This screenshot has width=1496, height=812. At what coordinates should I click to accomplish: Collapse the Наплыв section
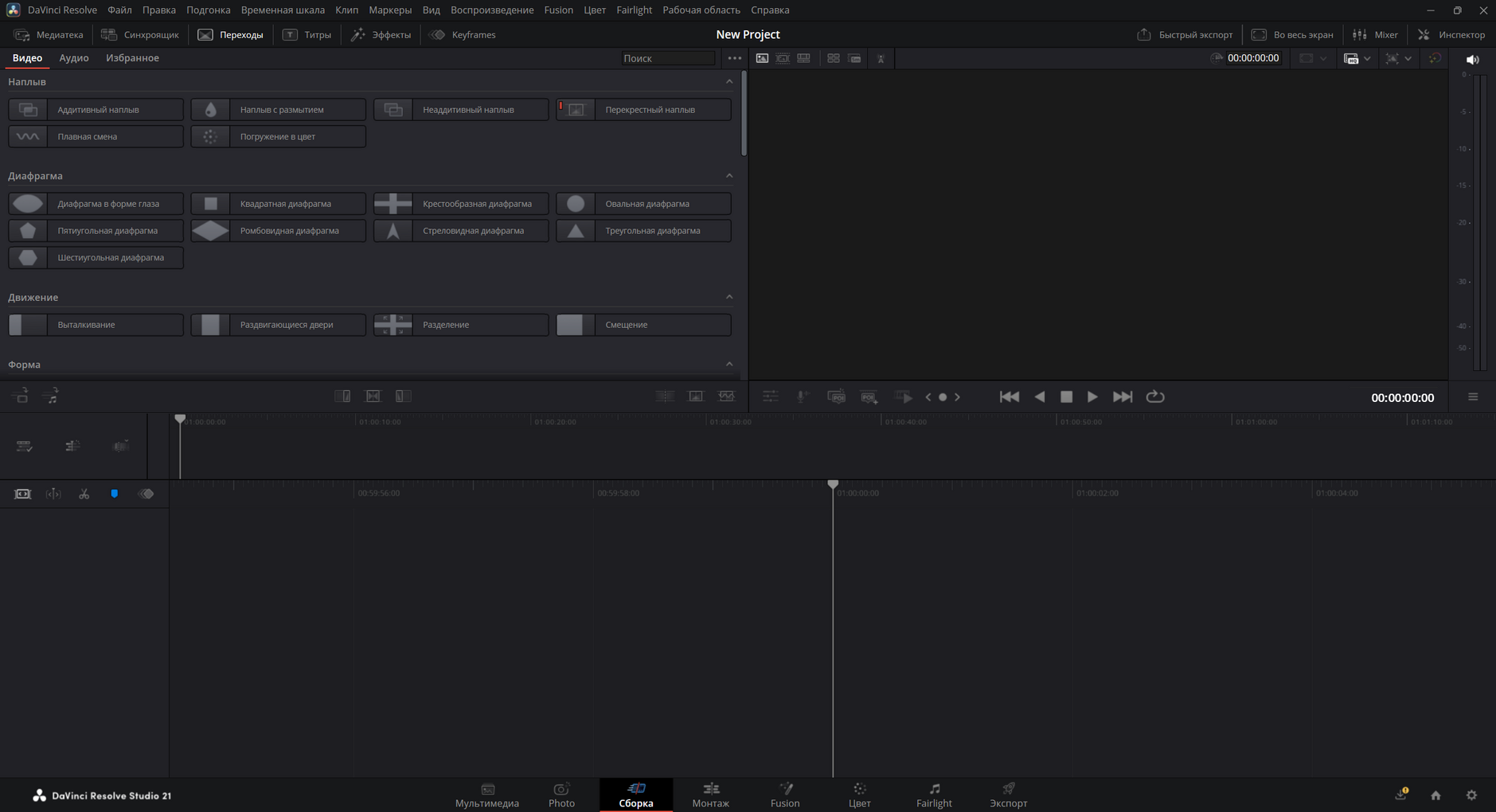pyautogui.click(x=729, y=81)
